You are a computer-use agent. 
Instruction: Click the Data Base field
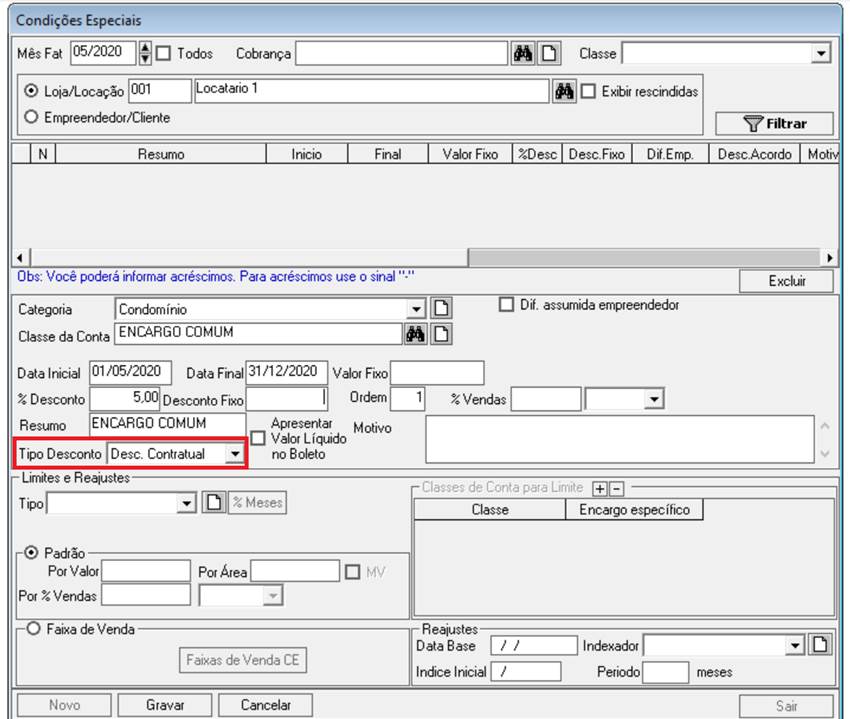tap(534, 645)
